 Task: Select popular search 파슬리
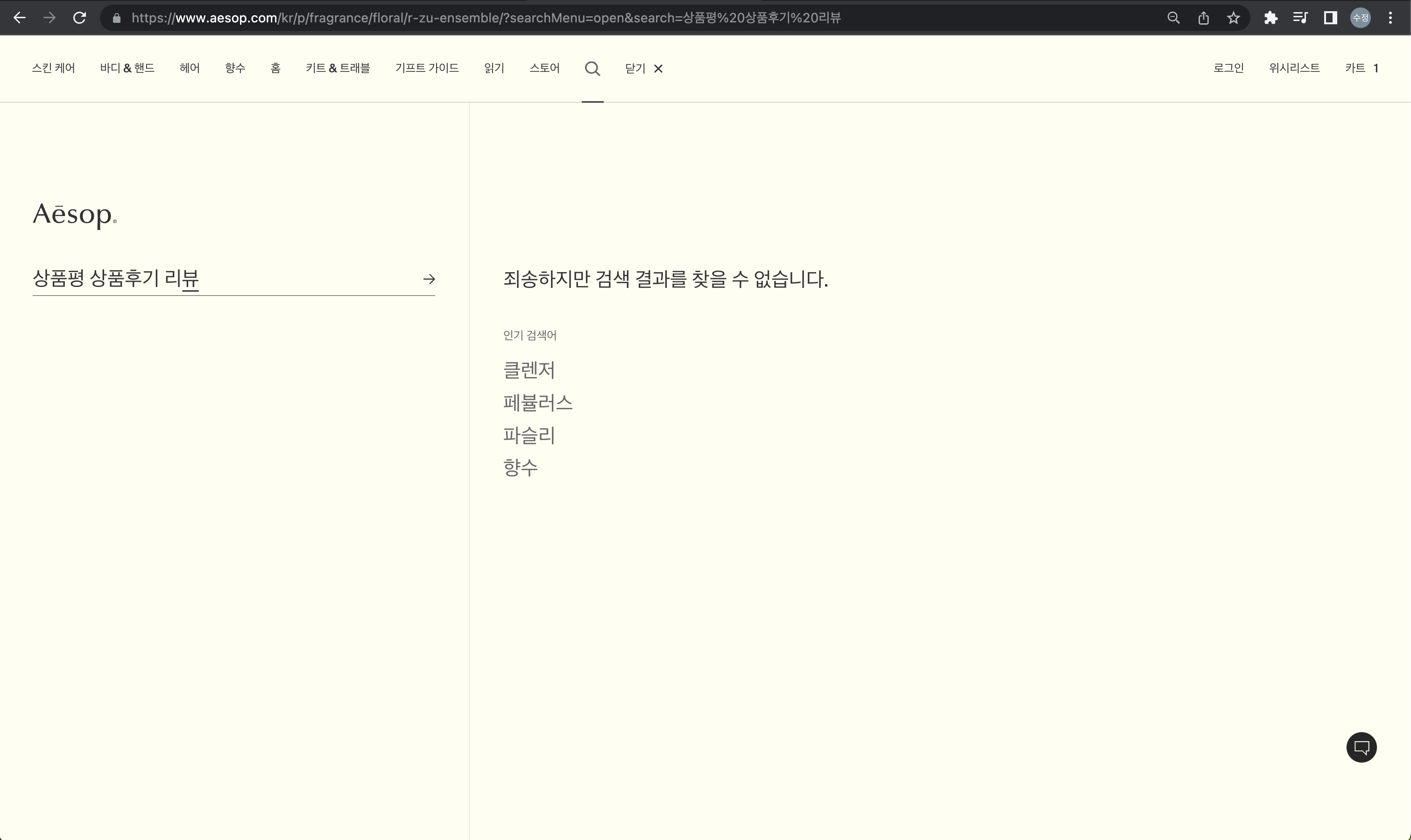pos(529,435)
